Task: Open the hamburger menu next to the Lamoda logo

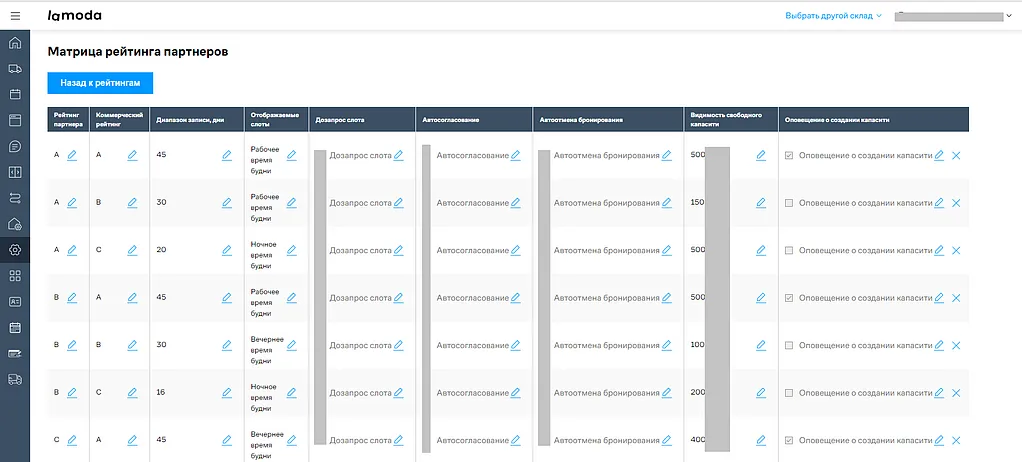Action: point(15,16)
